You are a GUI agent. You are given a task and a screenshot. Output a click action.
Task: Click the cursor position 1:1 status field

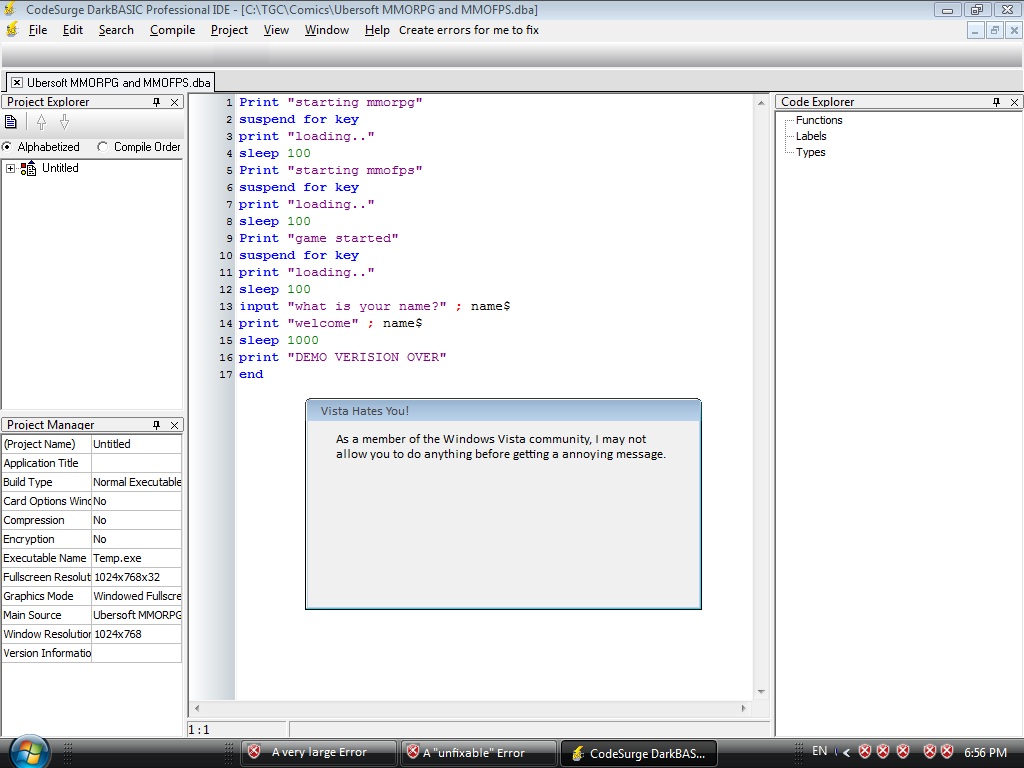(x=237, y=729)
